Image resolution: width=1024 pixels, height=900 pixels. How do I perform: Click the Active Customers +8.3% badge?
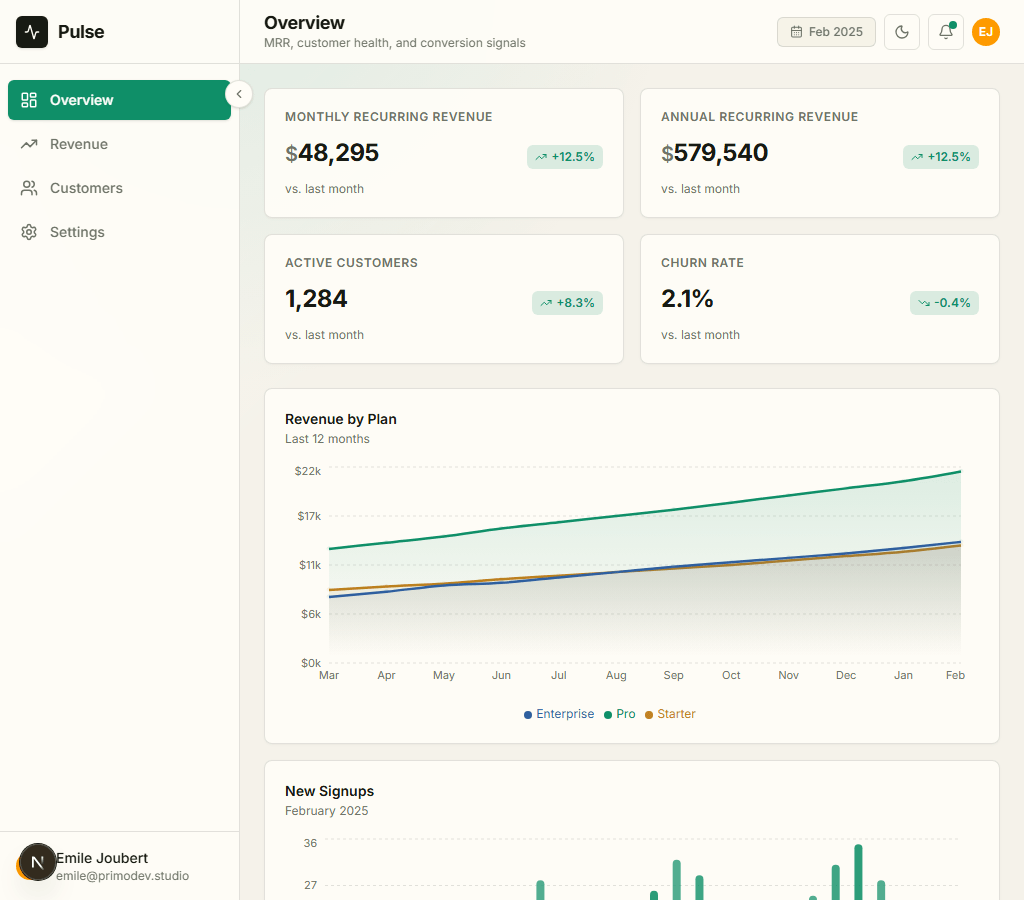click(568, 303)
